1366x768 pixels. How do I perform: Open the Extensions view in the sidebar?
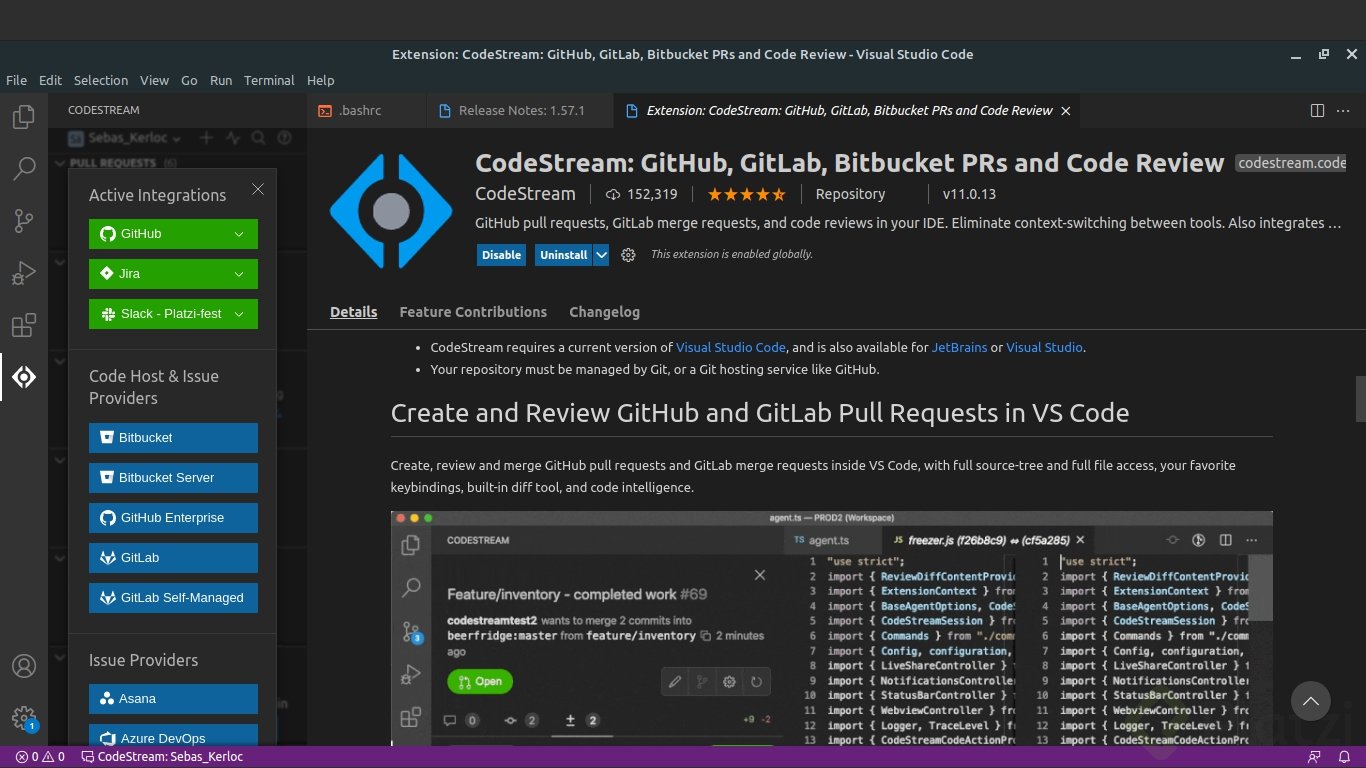coord(24,324)
